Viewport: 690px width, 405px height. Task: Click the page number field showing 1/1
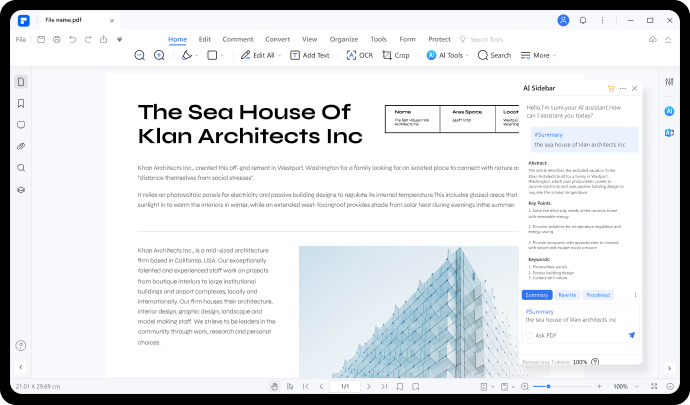345,387
